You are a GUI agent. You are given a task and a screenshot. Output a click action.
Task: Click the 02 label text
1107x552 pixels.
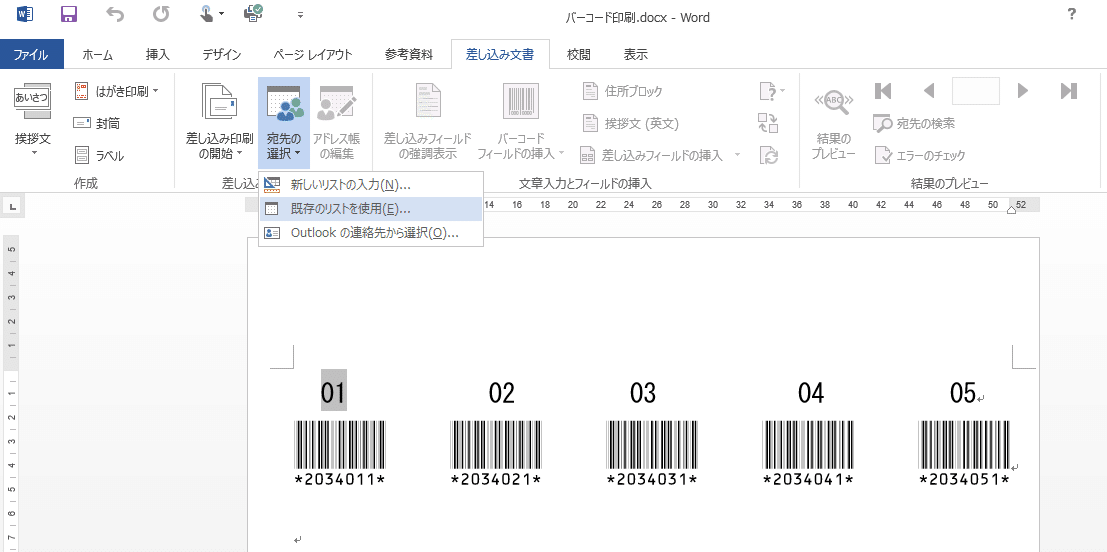click(502, 392)
